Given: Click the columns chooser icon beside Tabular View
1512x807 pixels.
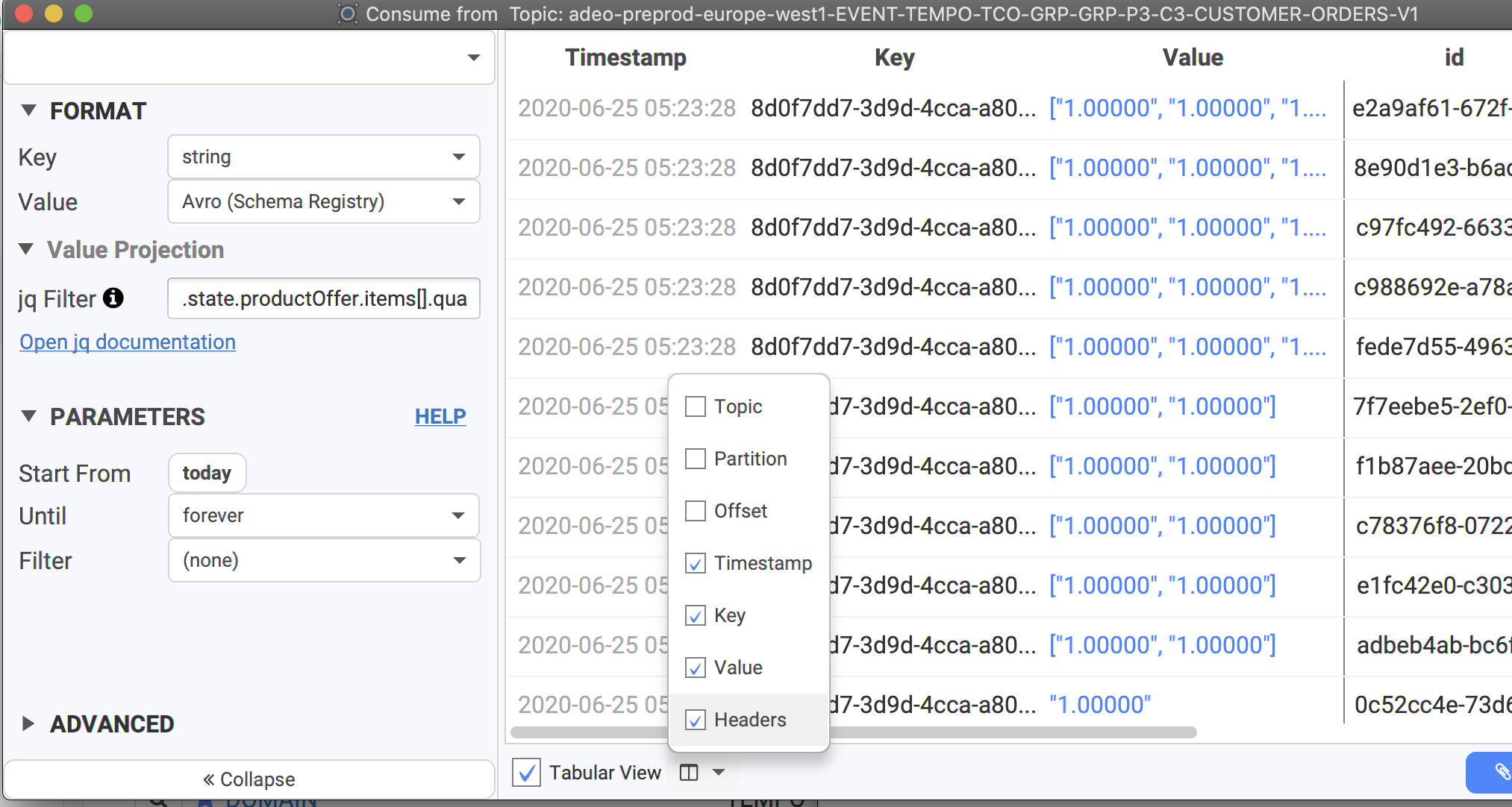Looking at the screenshot, I should coord(689,773).
